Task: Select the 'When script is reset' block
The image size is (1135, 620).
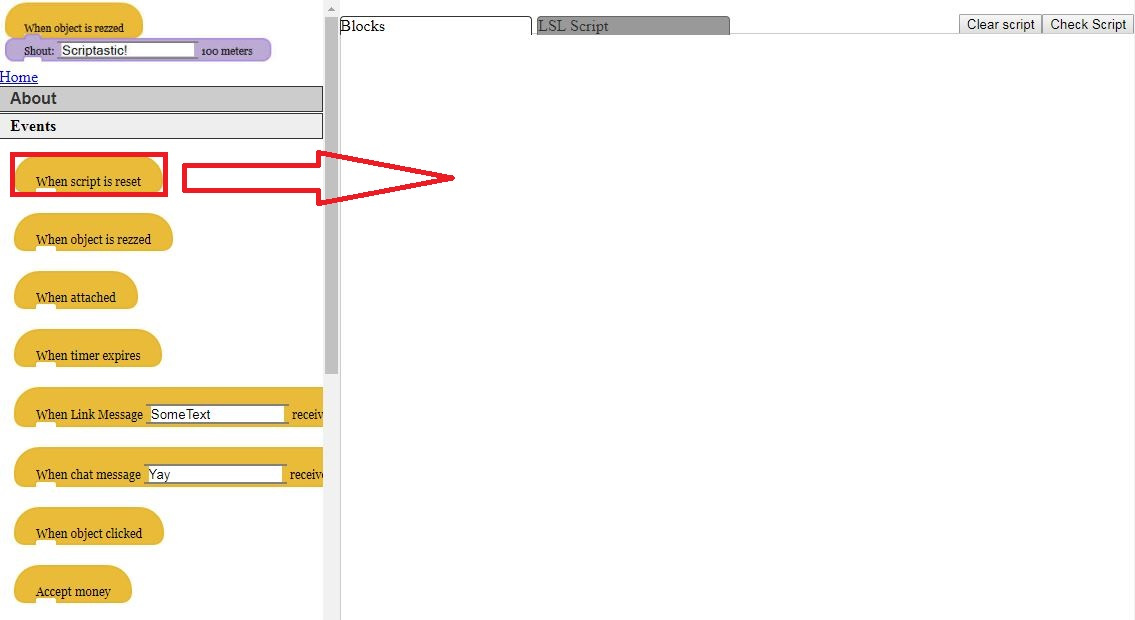Action: point(88,174)
